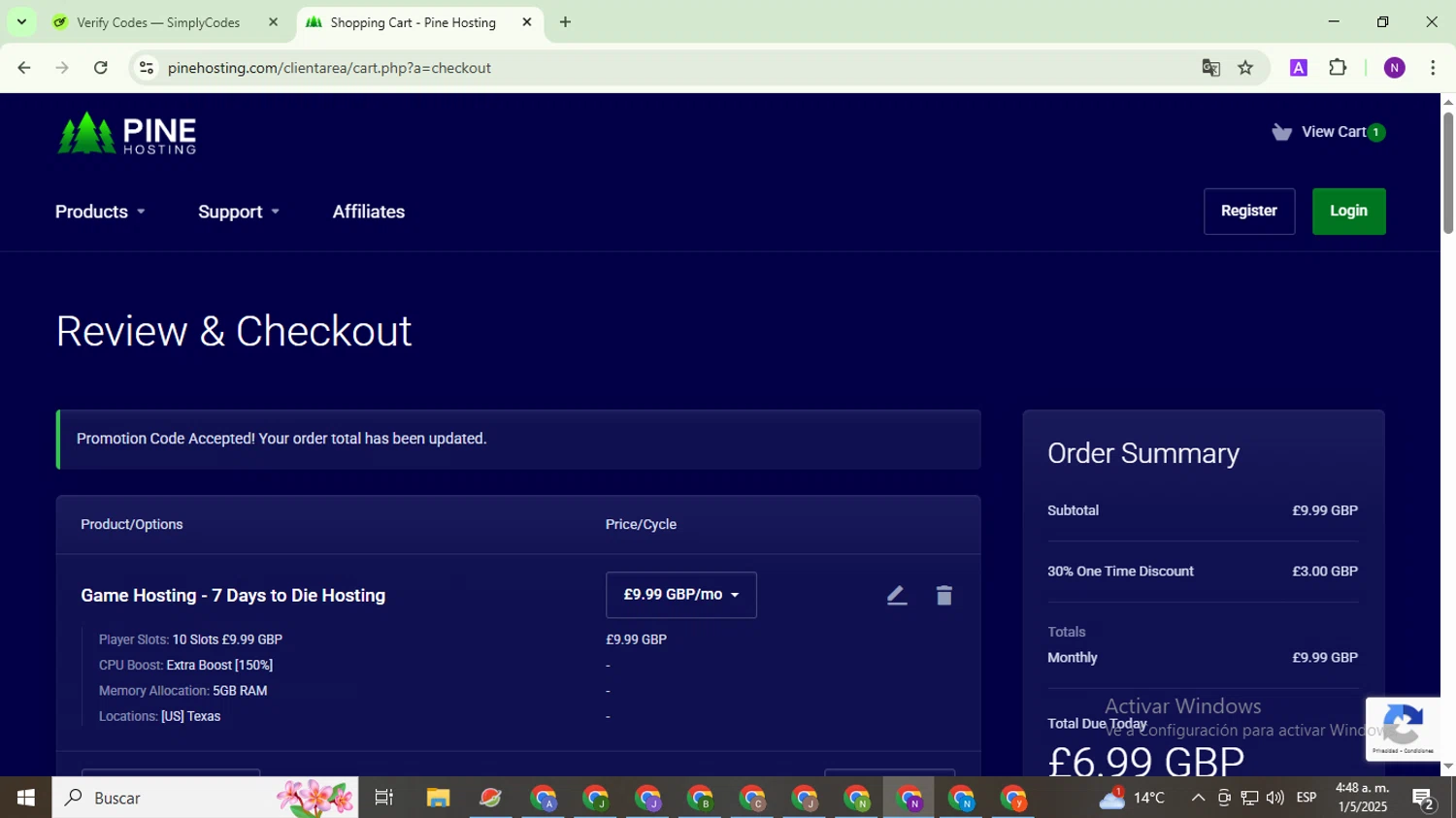View site information icon in address bar
This screenshot has height=818, width=1456.
[x=147, y=68]
